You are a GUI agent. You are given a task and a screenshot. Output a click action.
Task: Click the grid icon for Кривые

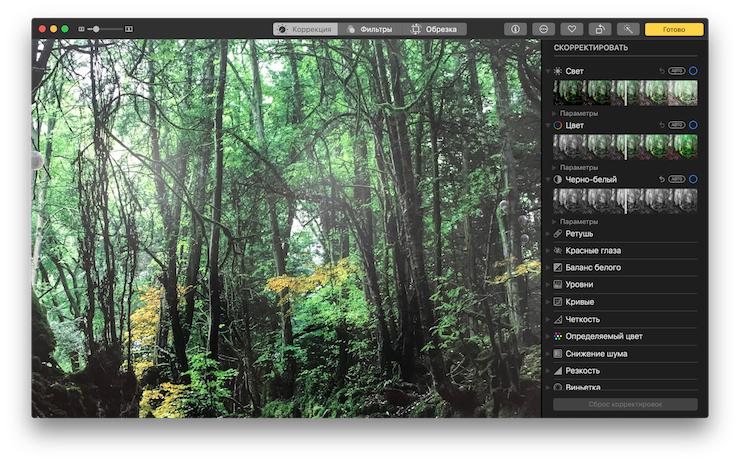(558, 302)
